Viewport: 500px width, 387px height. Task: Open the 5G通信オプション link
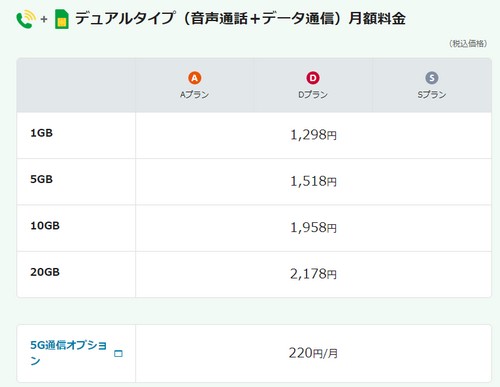[68, 353]
